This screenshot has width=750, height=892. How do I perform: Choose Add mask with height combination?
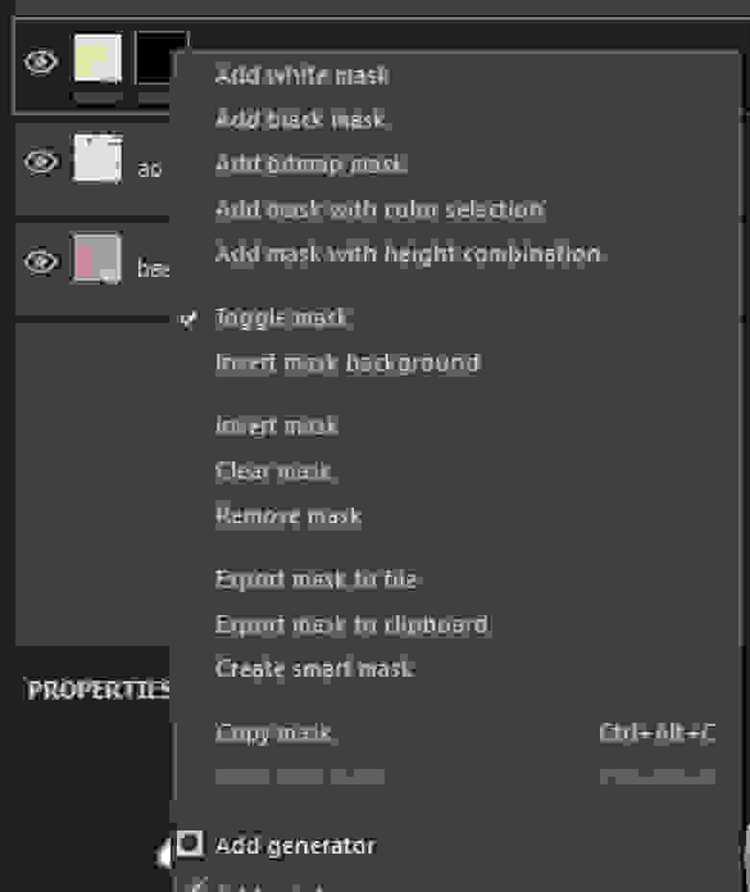tap(409, 253)
